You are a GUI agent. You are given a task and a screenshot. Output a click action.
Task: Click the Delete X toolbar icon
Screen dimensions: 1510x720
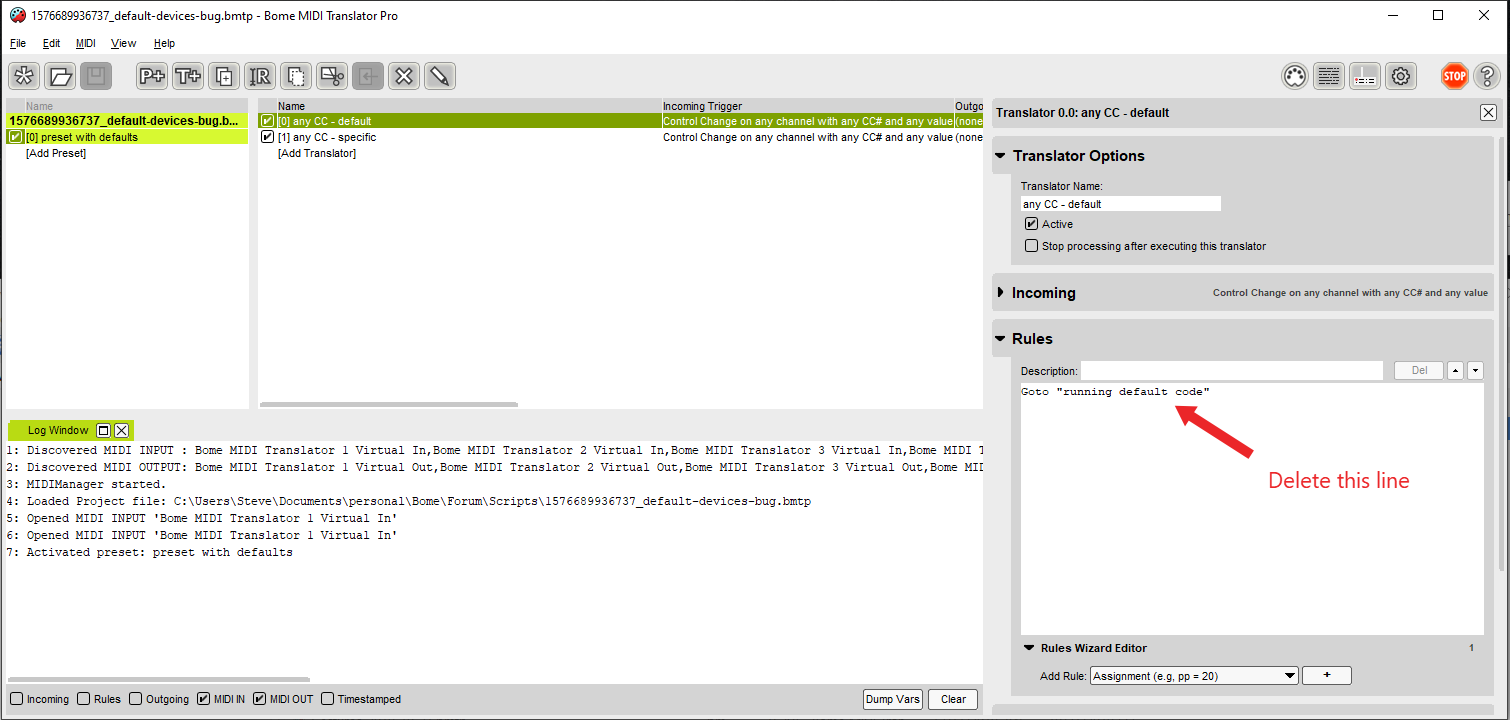pos(404,75)
